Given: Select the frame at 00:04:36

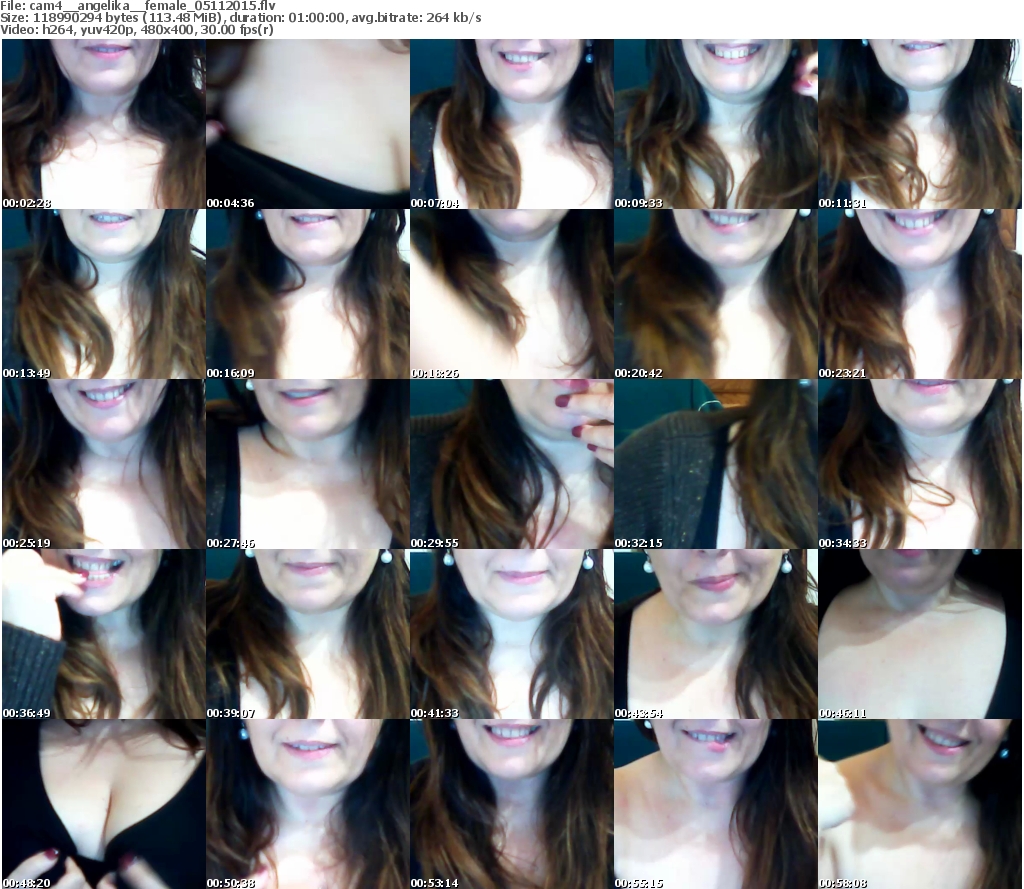Looking at the screenshot, I should 307,124.
